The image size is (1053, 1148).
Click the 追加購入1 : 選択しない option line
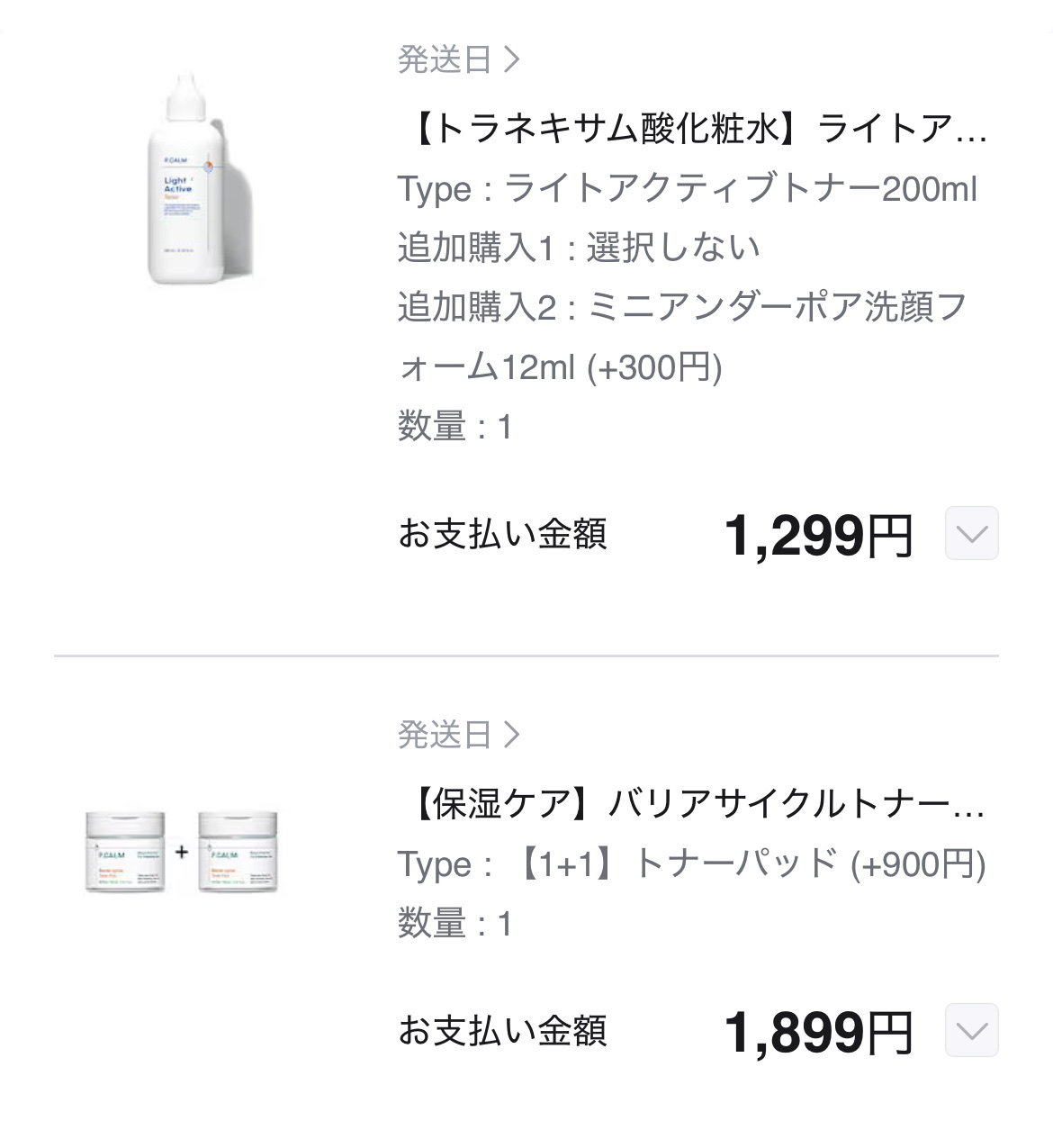click(x=579, y=249)
